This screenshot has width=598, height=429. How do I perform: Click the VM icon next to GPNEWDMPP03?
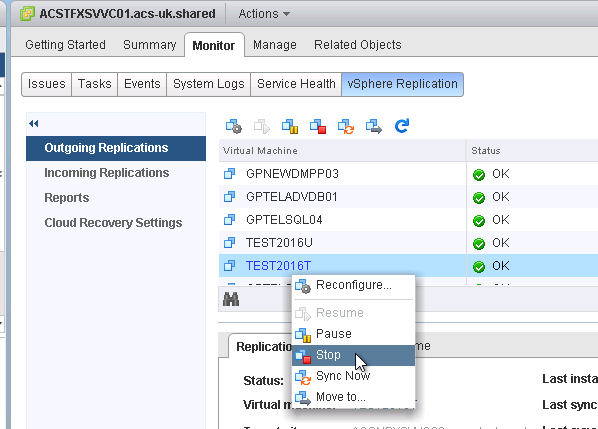pos(229,174)
